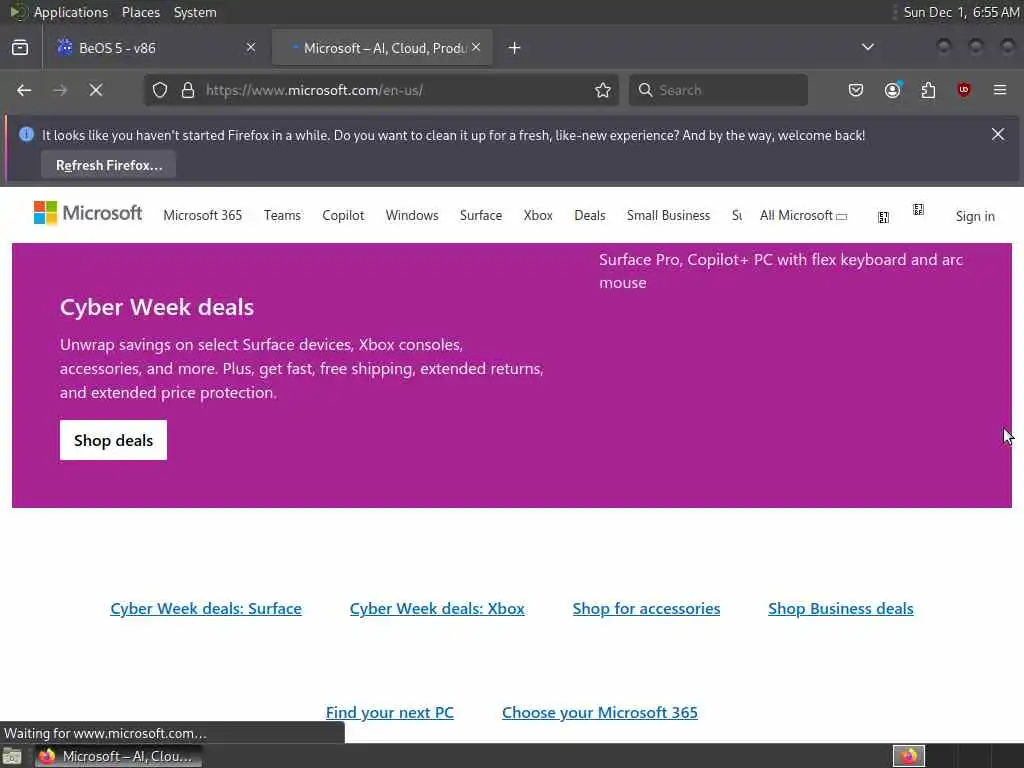Open Xbox nav item
Image resolution: width=1024 pixels, height=768 pixels.
pyautogui.click(x=538, y=216)
